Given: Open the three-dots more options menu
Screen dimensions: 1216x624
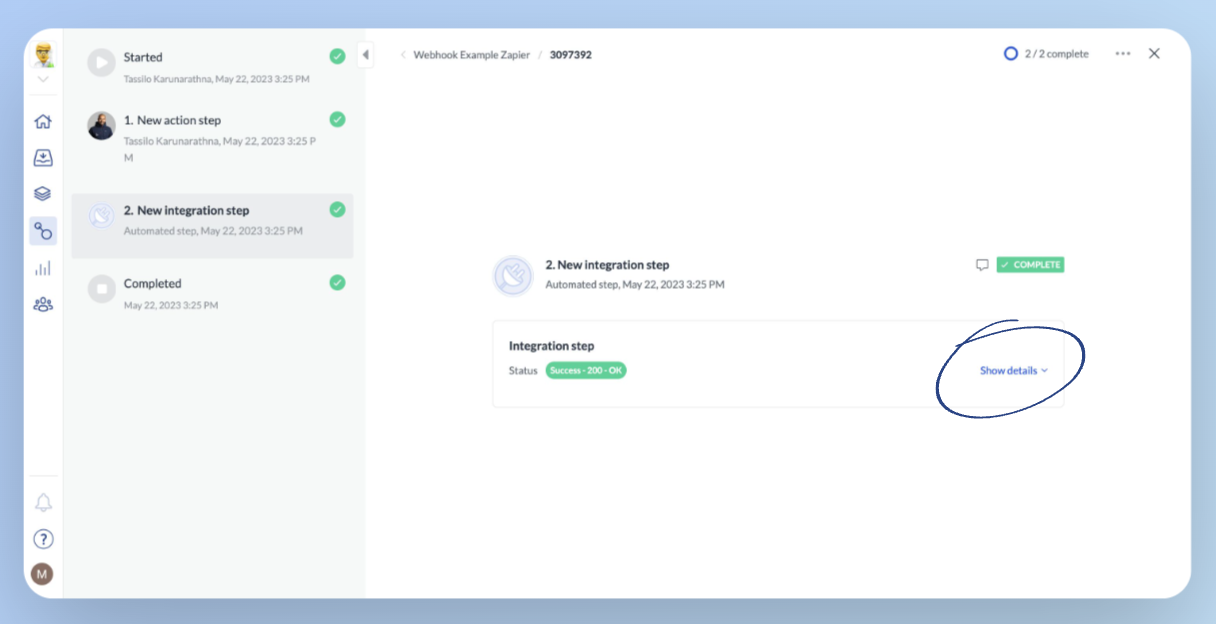Looking at the screenshot, I should pyautogui.click(x=1123, y=54).
